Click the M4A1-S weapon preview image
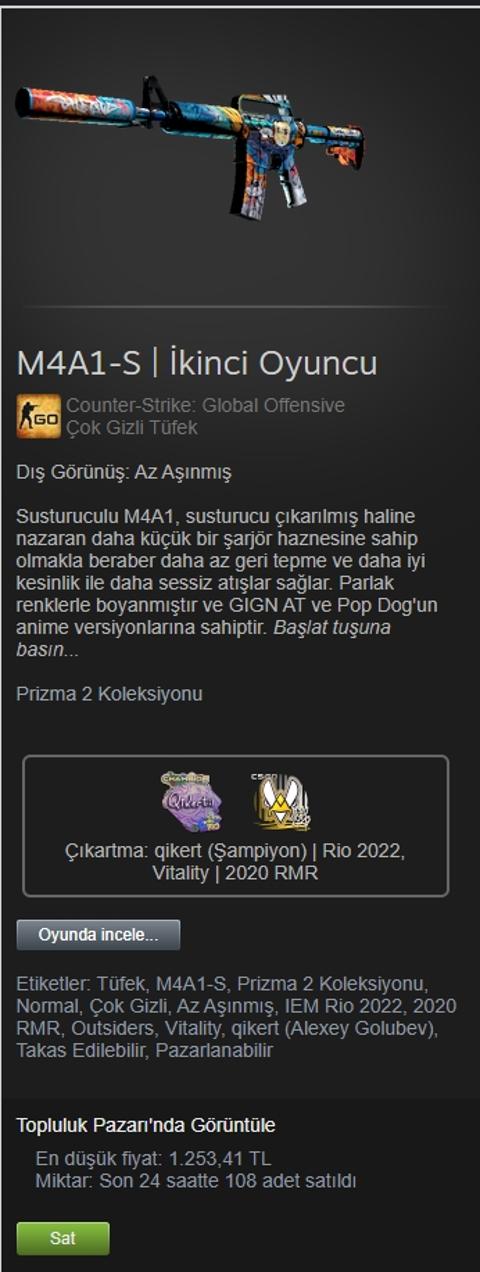This screenshot has height=1272, width=480. (x=190, y=145)
